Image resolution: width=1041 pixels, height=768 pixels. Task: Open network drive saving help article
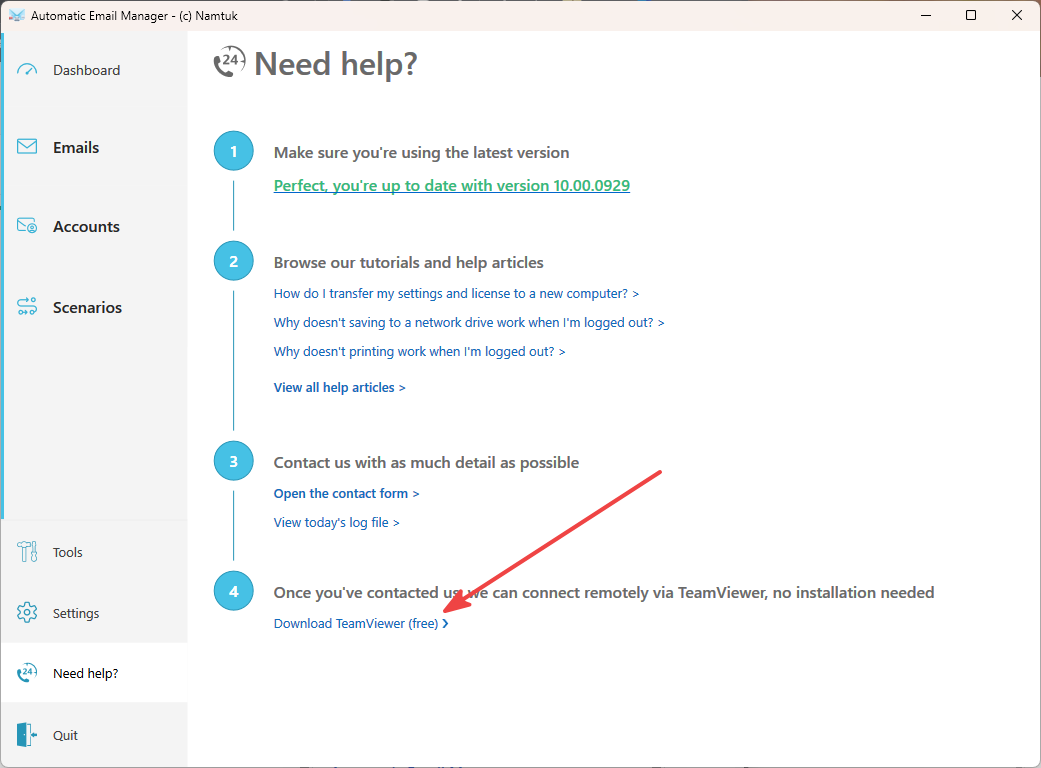[x=469, y=323]
